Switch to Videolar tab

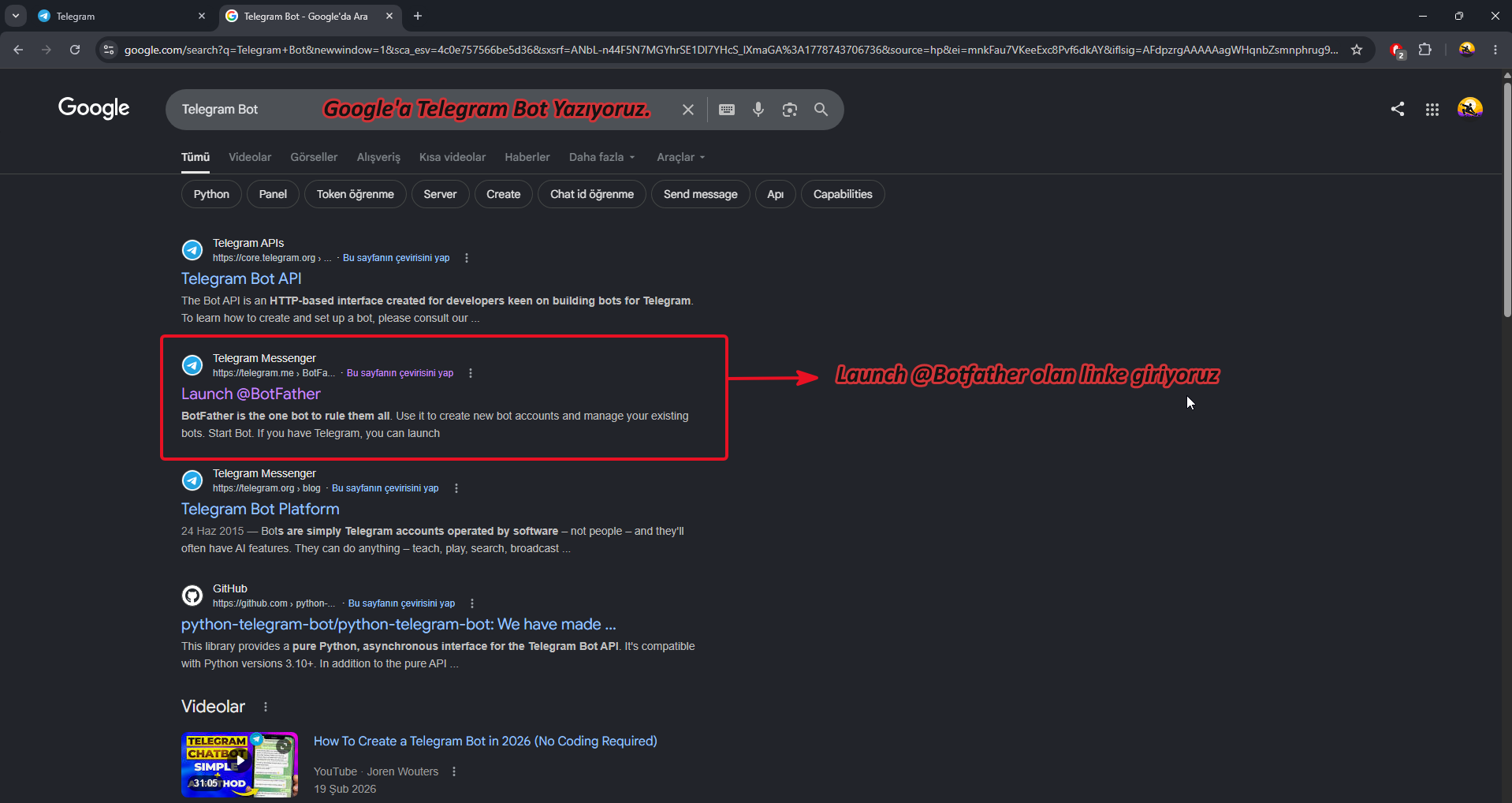pos(250,157)
